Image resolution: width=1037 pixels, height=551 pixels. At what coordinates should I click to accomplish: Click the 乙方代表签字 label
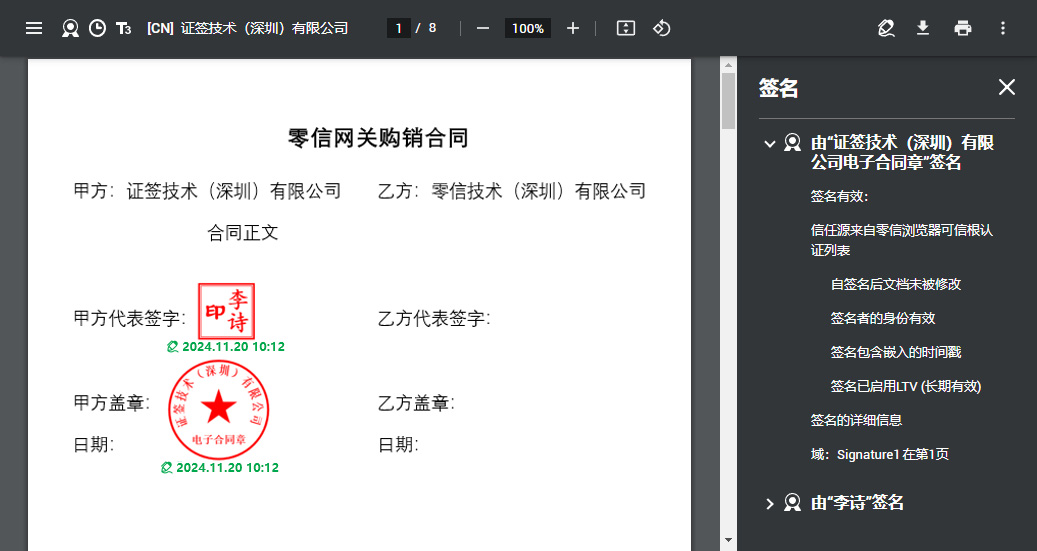(434, 319)
